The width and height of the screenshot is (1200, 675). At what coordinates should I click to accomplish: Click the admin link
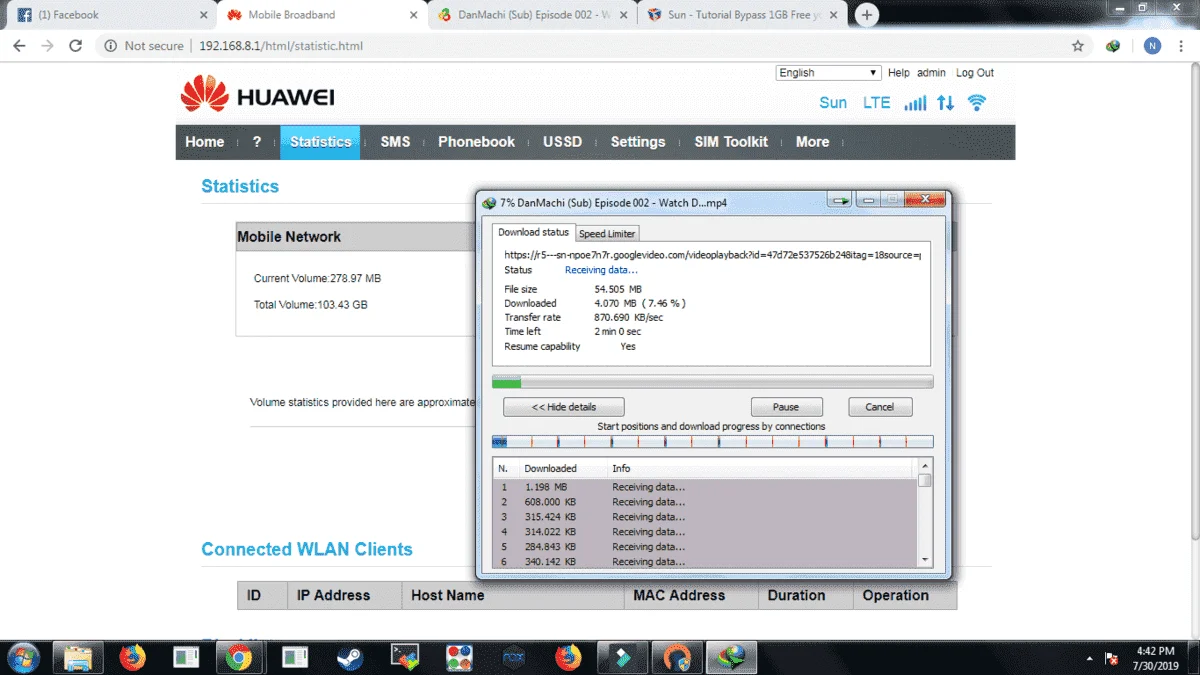point(931,73)
